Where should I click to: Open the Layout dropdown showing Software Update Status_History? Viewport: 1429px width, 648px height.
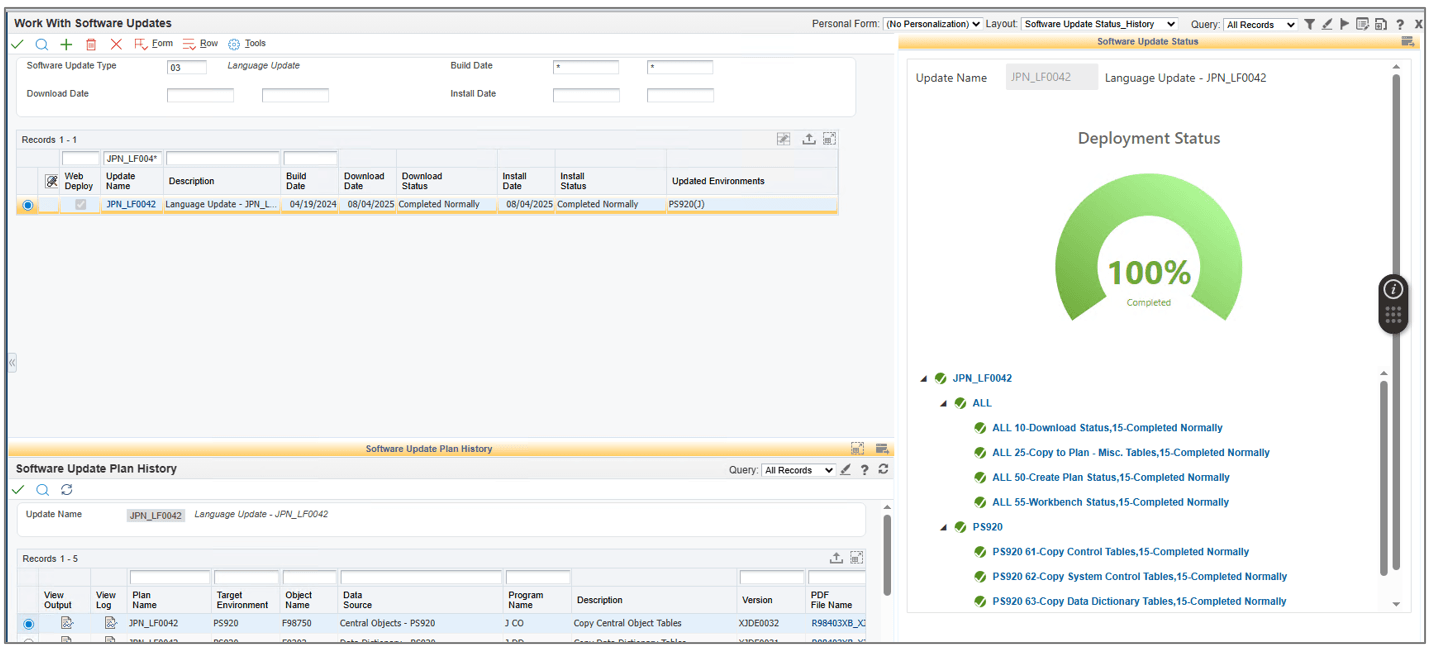pyautogui.click(x=1098, y=24)
